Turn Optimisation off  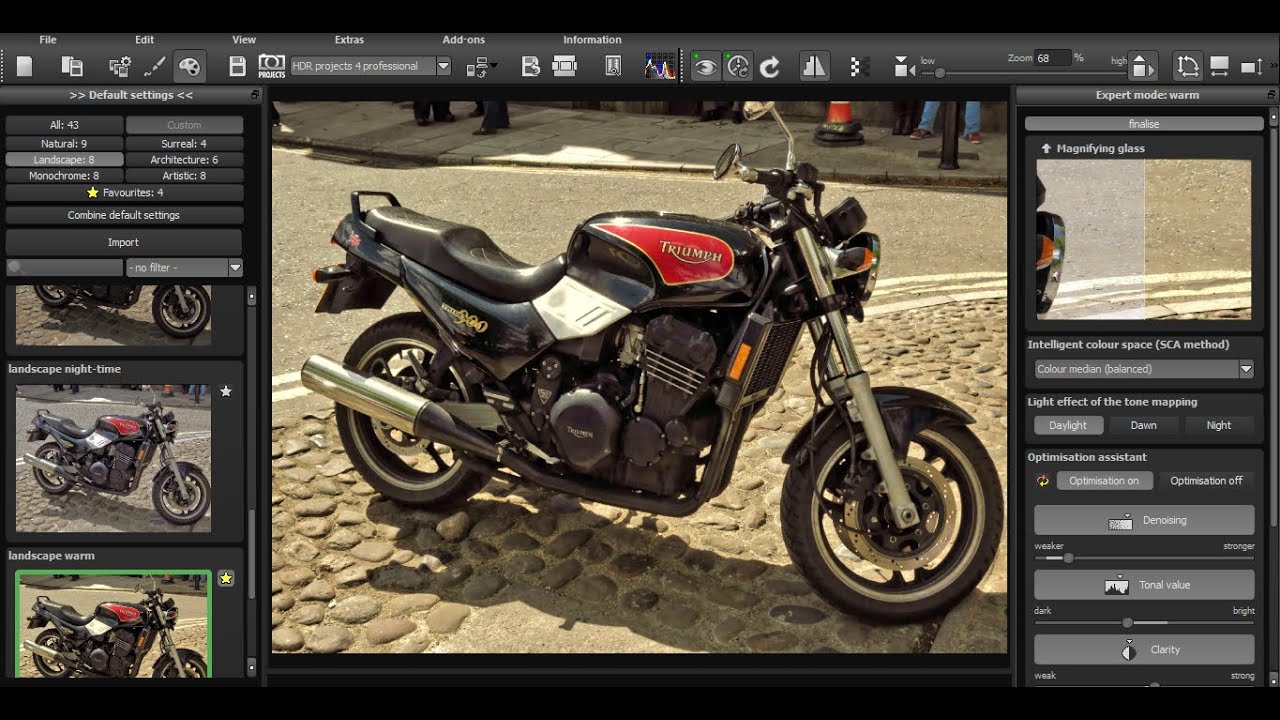click(x=1206, y=481)
